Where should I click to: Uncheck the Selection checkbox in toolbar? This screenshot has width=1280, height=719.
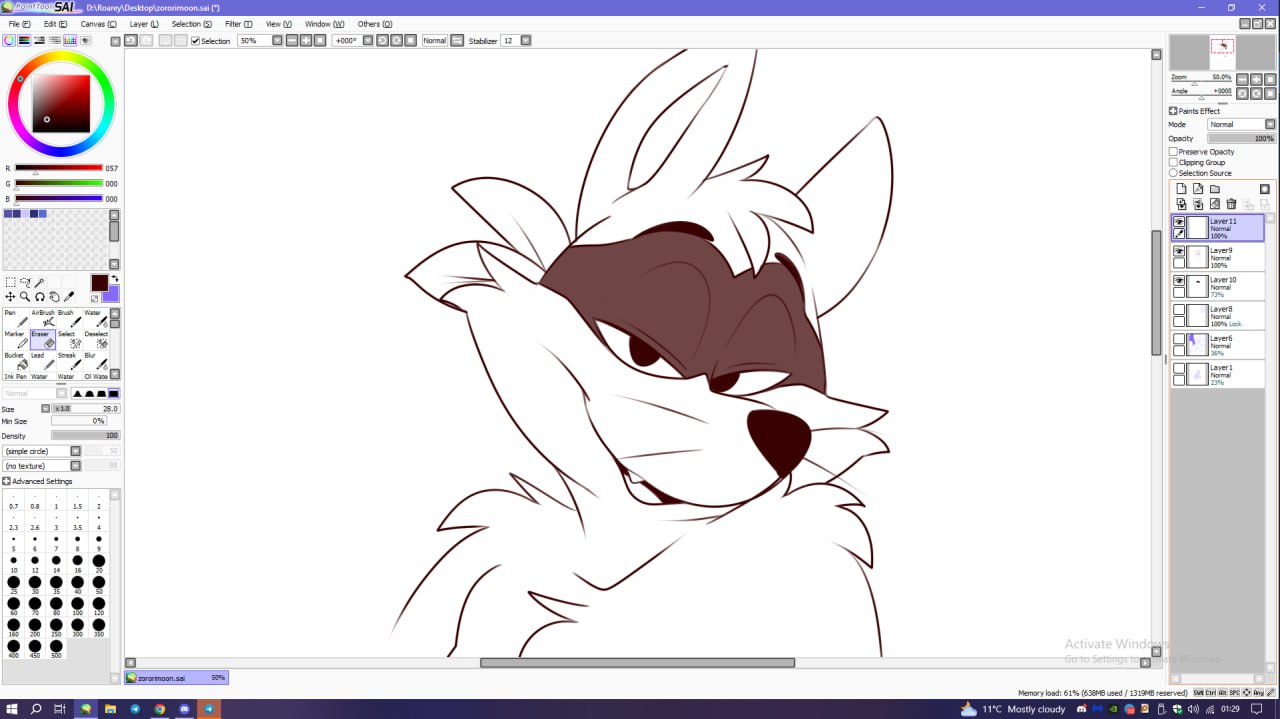[196, 41]
